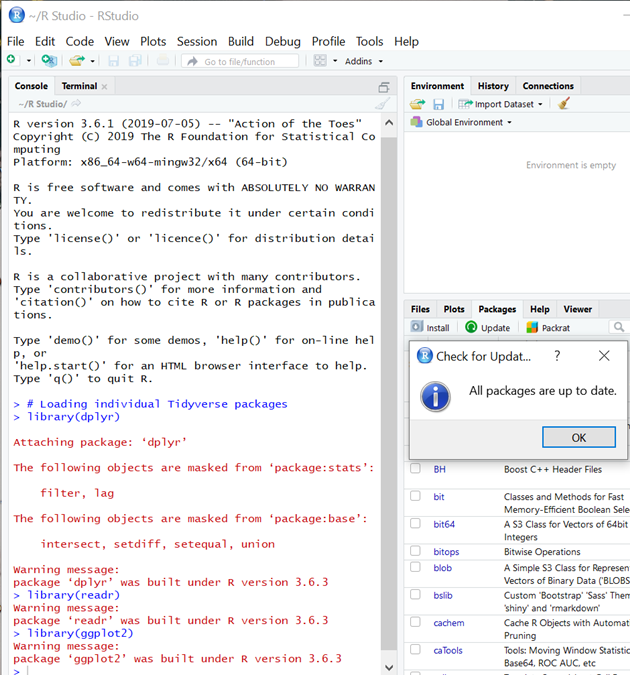Viewport: 630px width, 675px height.
Task: Check the BH package checkbox
Action: [415, 468]
